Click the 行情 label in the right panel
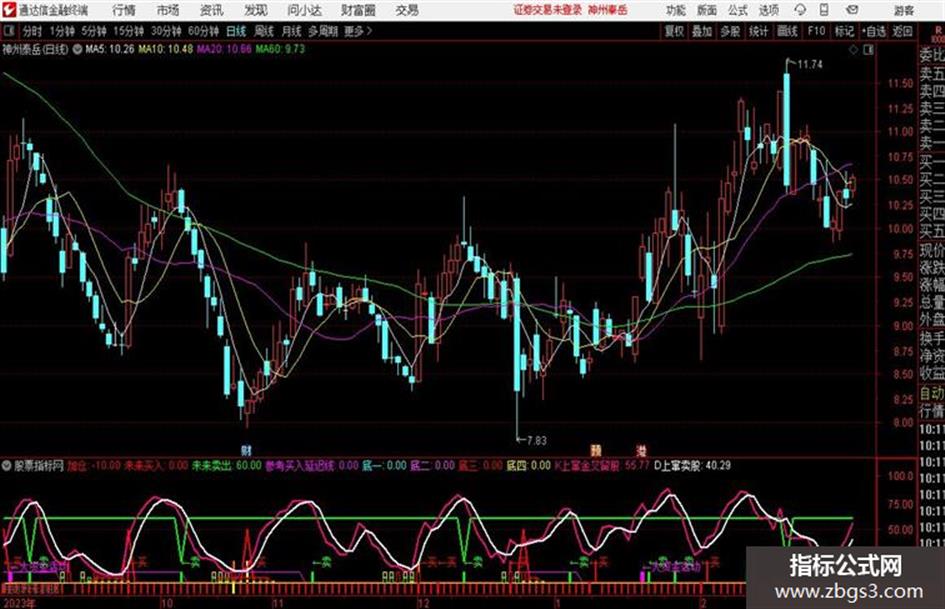This screenshot has width=945, height=609. click(932, 412)
